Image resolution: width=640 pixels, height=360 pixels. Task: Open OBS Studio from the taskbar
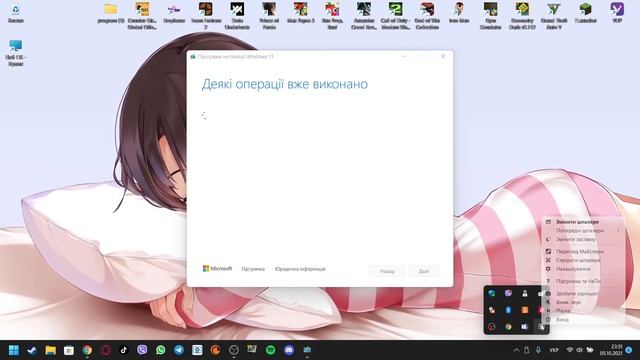233,350
